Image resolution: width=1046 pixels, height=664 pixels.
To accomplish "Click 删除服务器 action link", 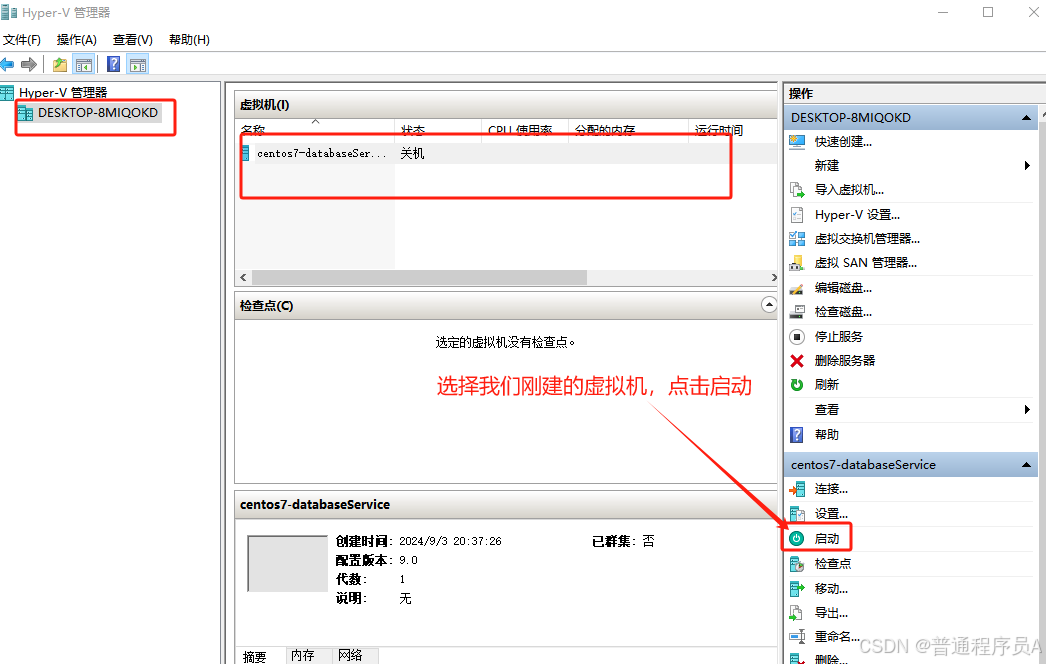I will [845, 361].
